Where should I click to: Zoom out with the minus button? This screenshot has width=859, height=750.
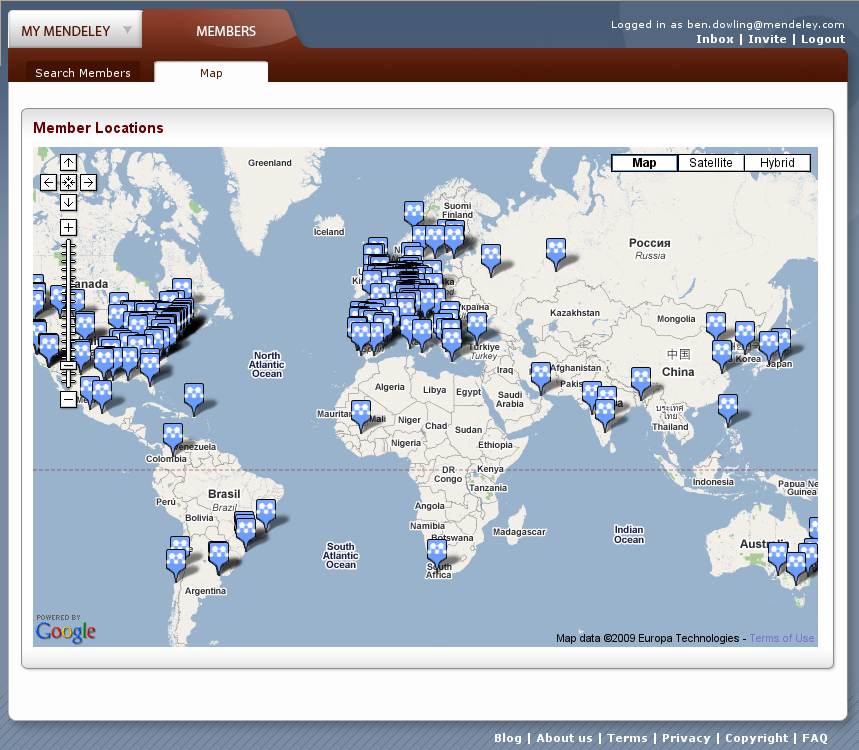pyautogui.click(x=68, y=399)
